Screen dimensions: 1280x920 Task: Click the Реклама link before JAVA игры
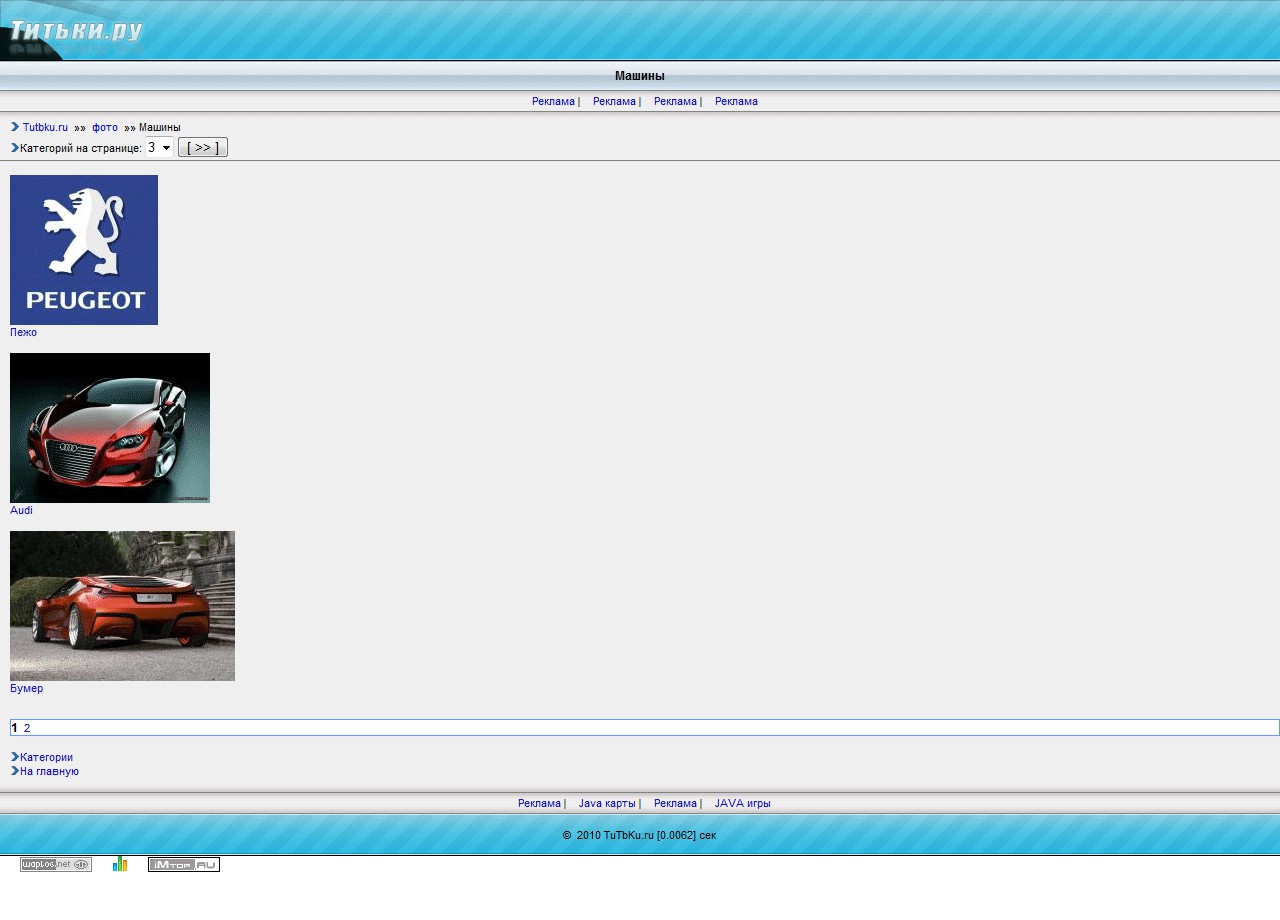point(675,803)
